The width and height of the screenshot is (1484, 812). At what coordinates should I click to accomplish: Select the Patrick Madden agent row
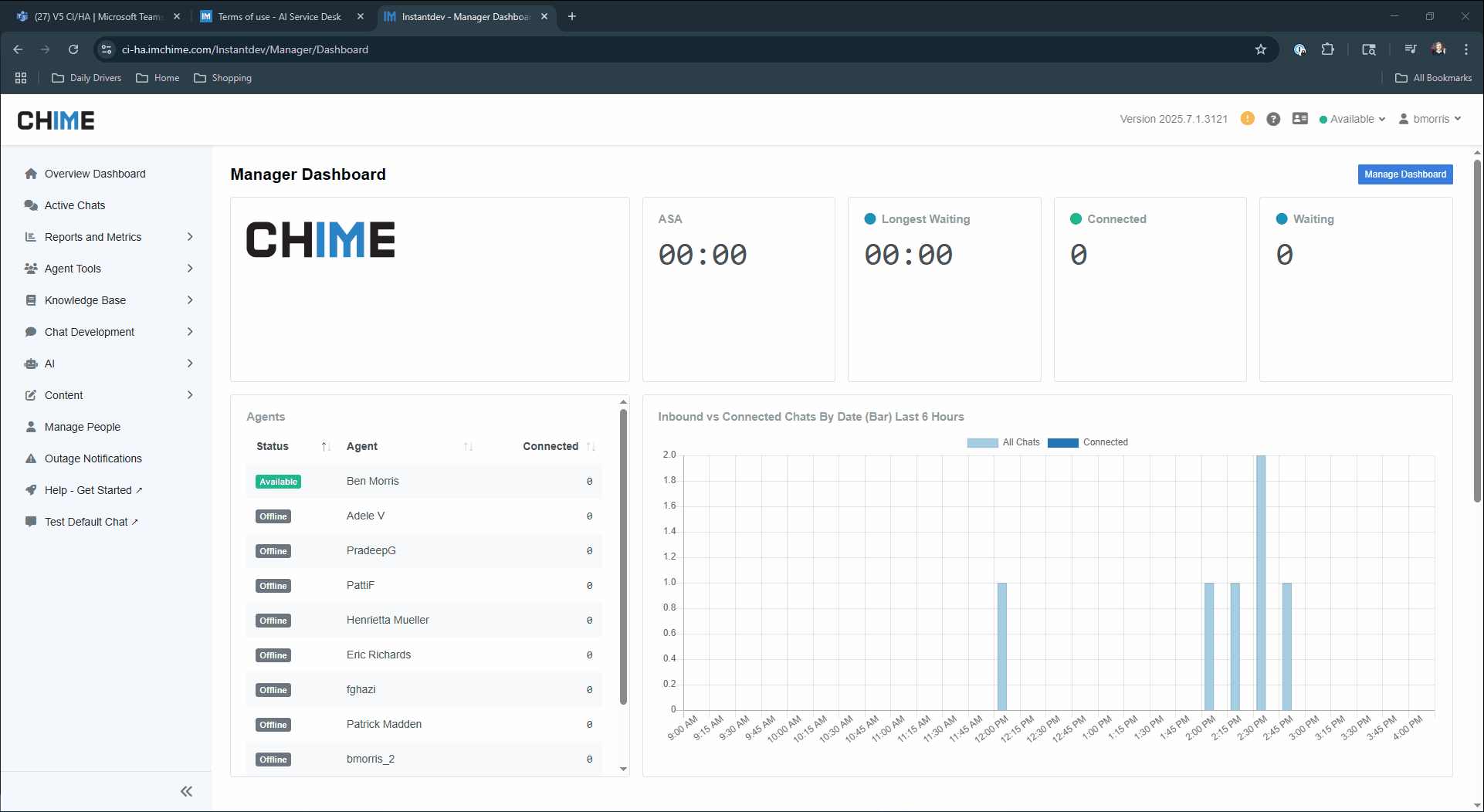[x=424, y=724]
